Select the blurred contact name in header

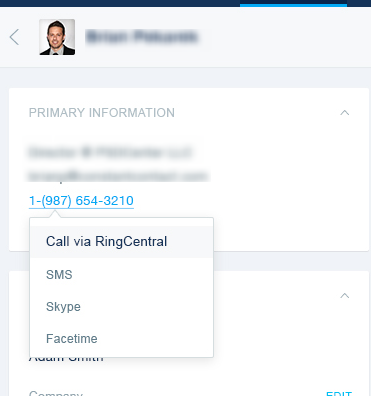click(142, 37)
